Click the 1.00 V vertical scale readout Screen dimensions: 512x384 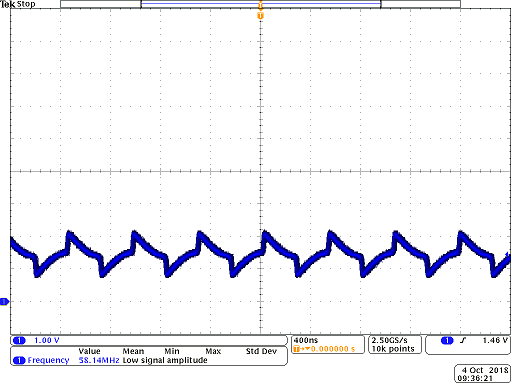[47, 340]
